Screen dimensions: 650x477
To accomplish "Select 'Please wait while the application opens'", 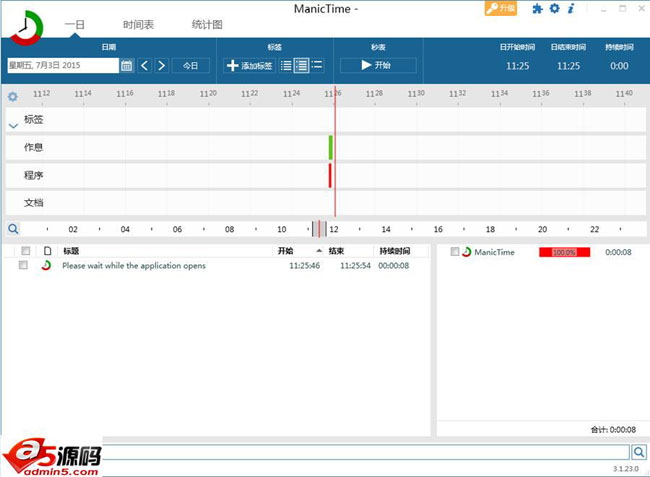I will click(x=134, y=266).
